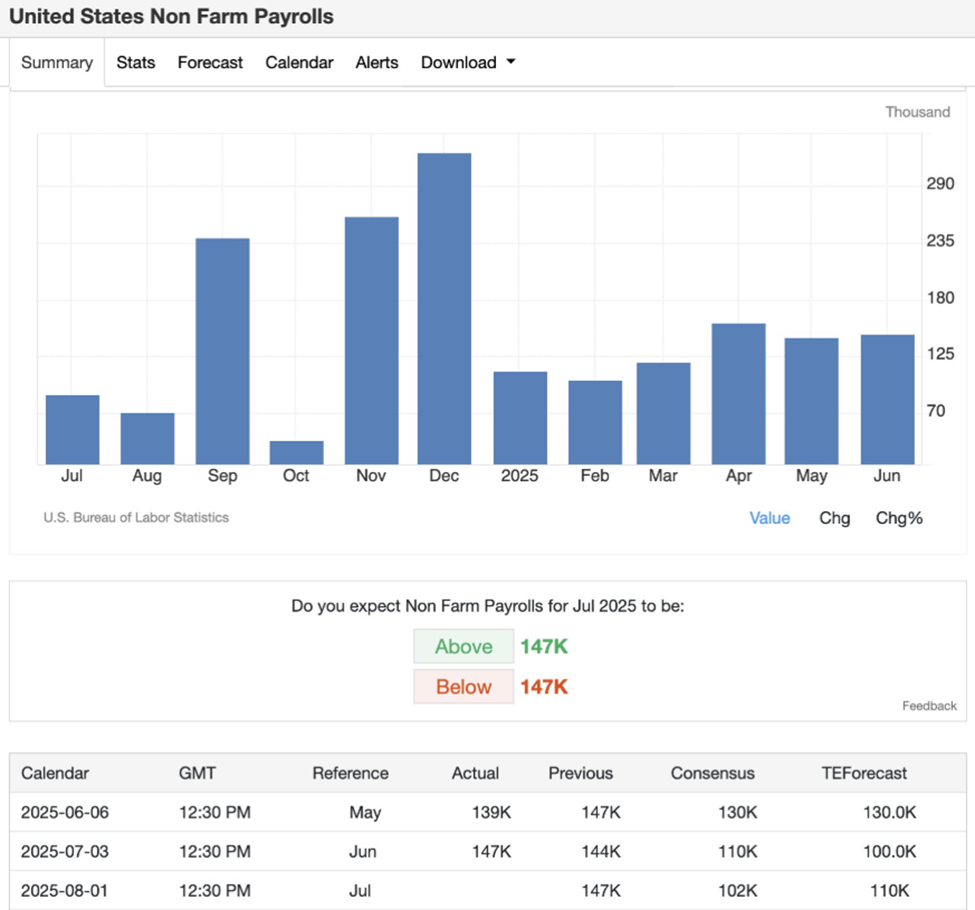Open the Alerts tab
975x910 pixels.
377,62
